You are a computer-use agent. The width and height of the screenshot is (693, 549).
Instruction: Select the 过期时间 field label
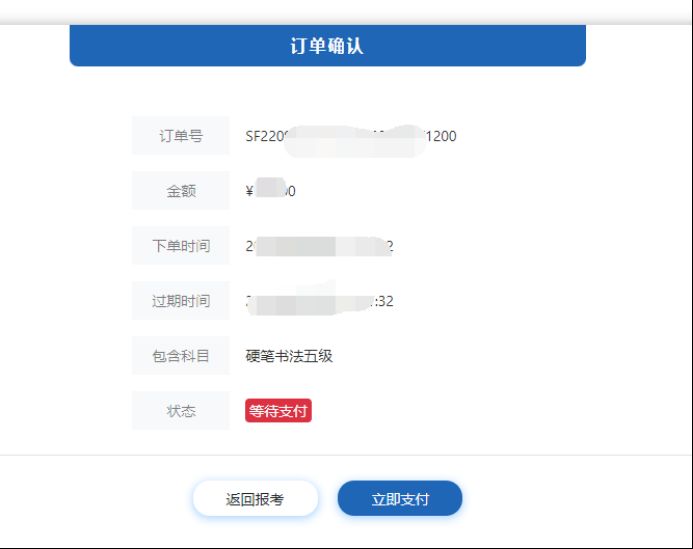click(181, 301)
